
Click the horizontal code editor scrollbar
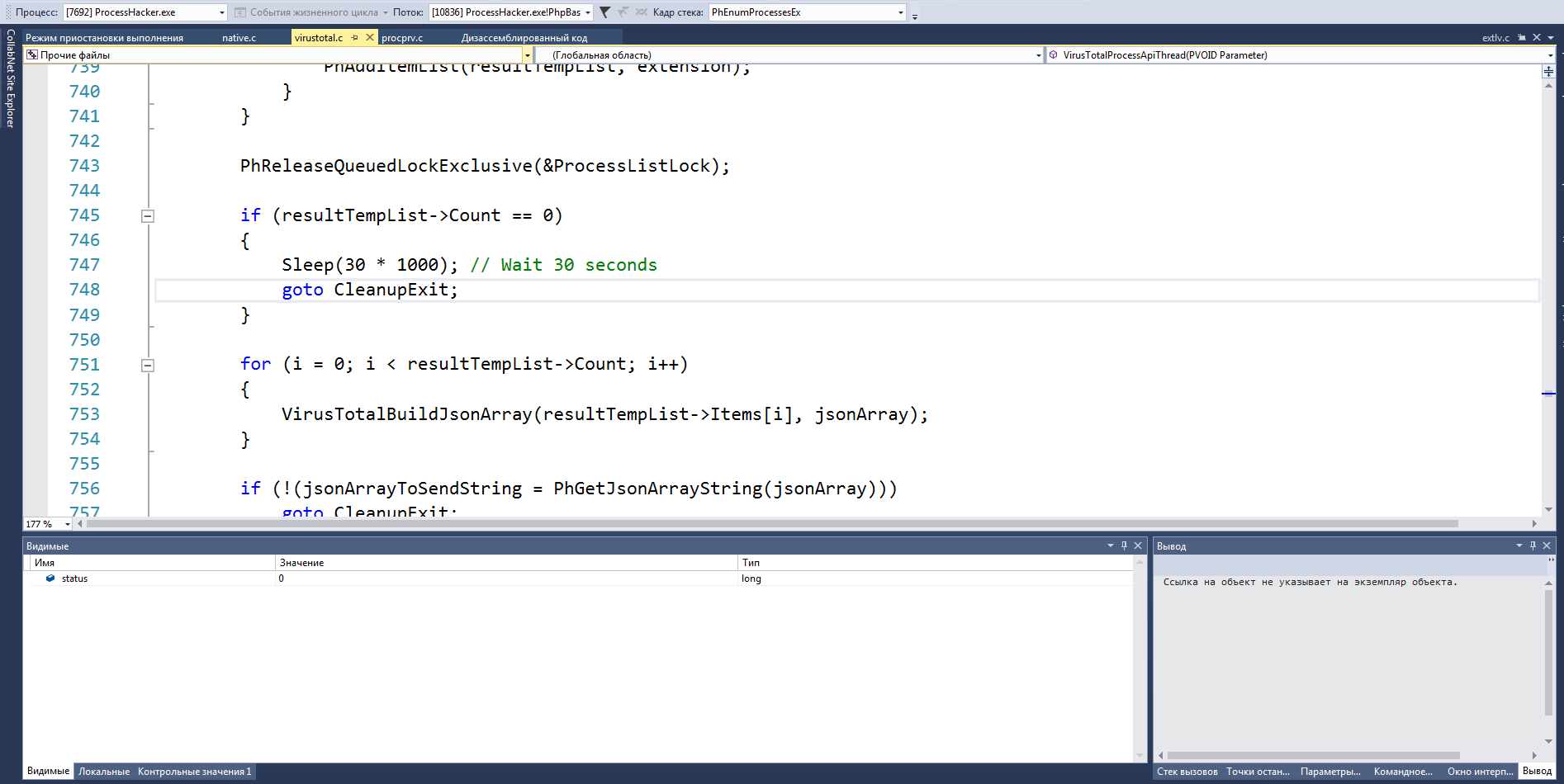click(772, 524)
